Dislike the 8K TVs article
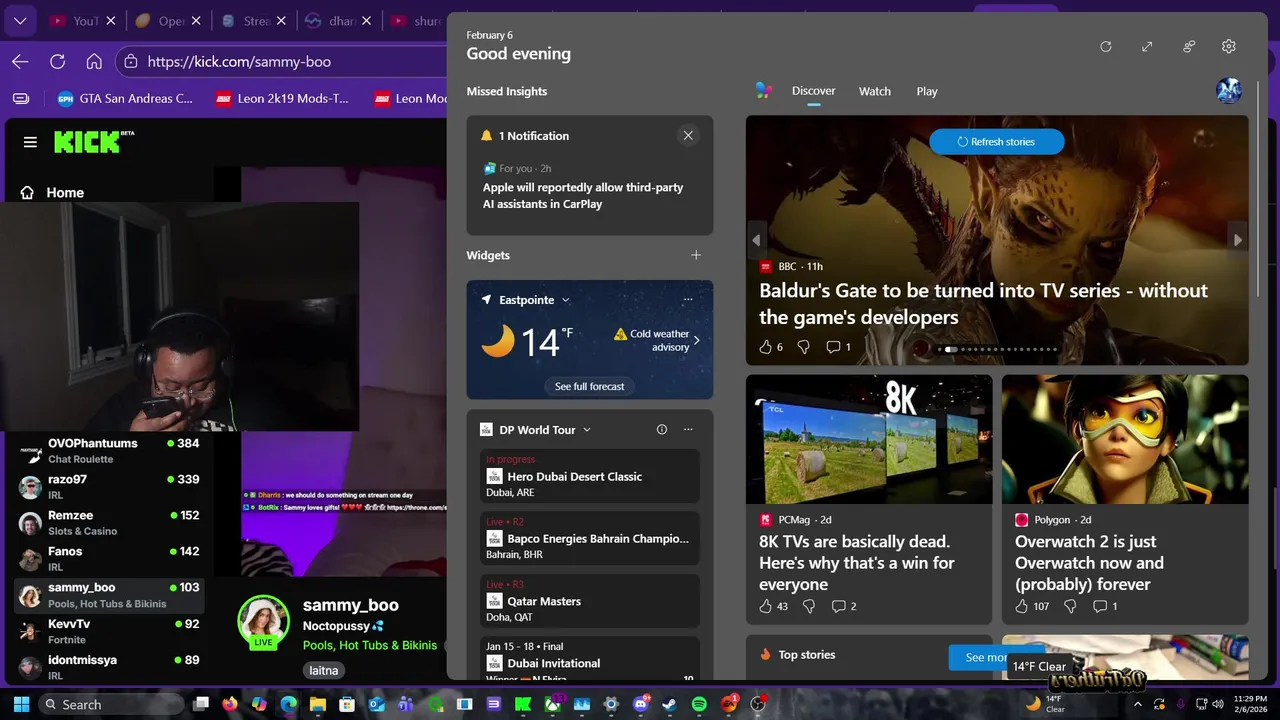Image resolution: width=1280 pixels, height=720 pixels. tap(809, 606)
